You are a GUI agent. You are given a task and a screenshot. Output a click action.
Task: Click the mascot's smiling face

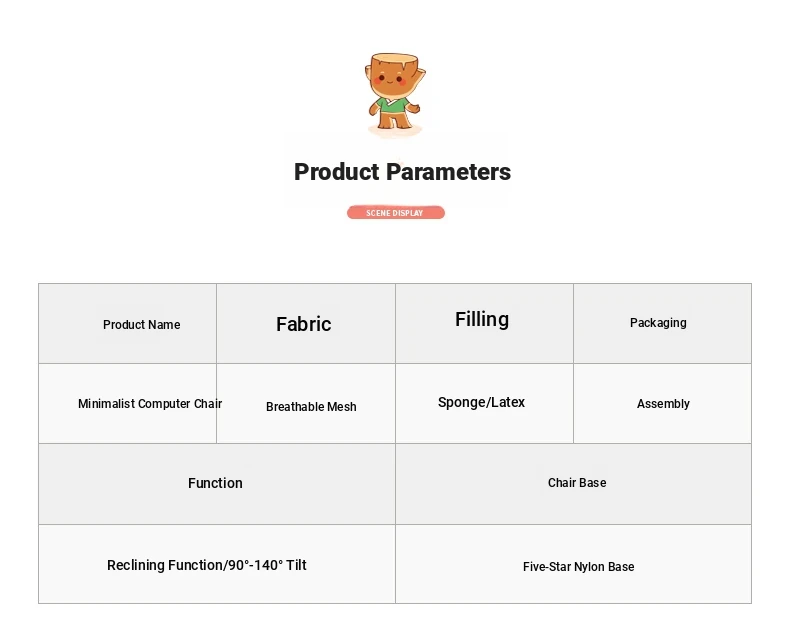click(390, 80)
